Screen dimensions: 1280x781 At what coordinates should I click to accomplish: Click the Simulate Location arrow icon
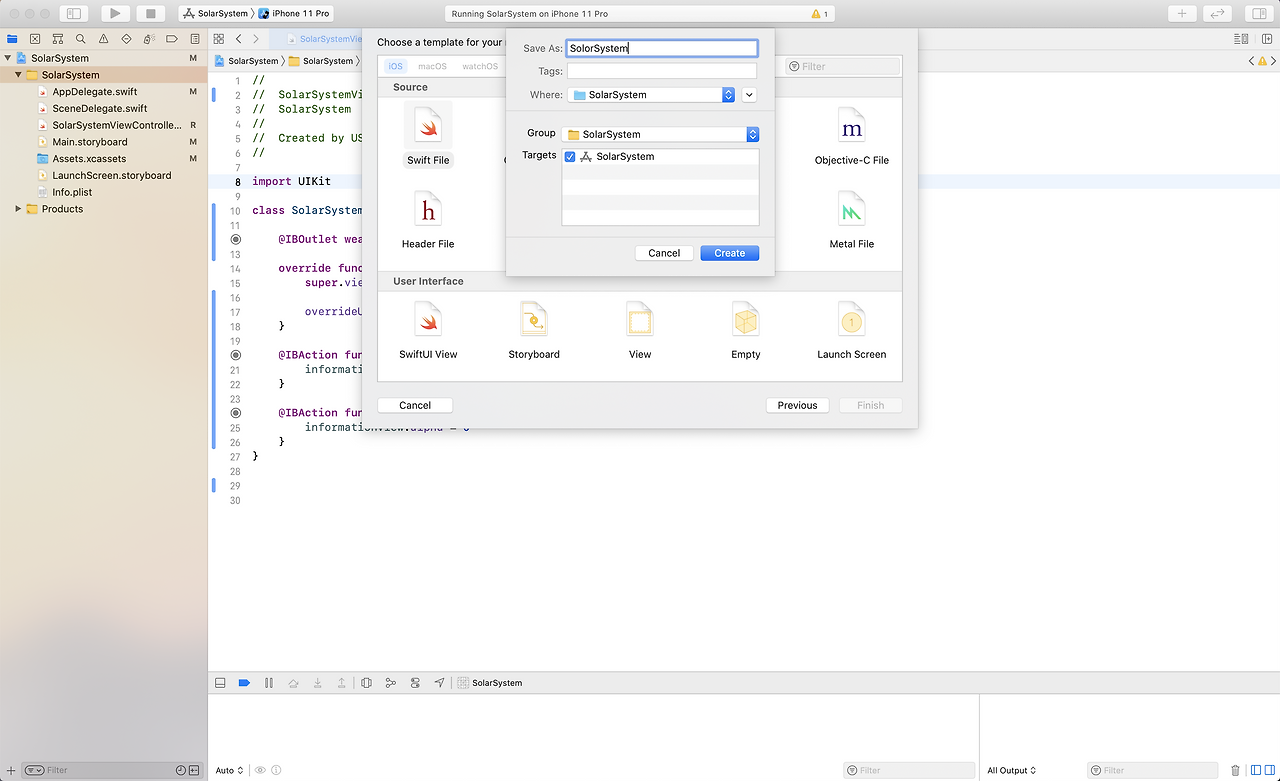click(439, 683)
